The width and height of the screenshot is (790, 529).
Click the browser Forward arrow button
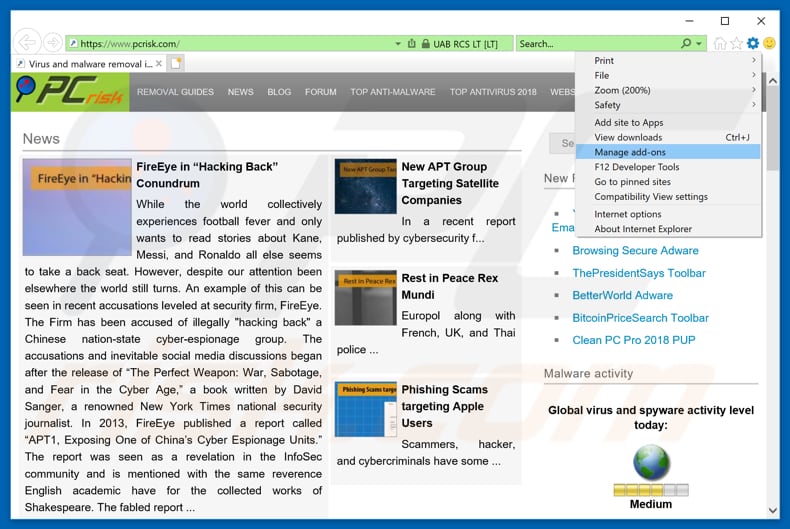(x=53, y=43)
